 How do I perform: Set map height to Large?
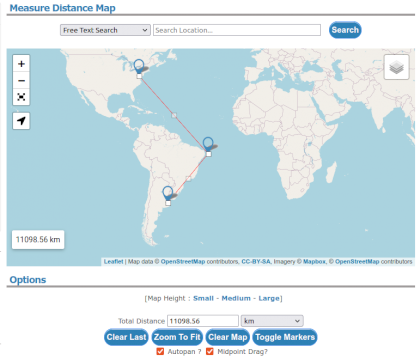point(269,298)
